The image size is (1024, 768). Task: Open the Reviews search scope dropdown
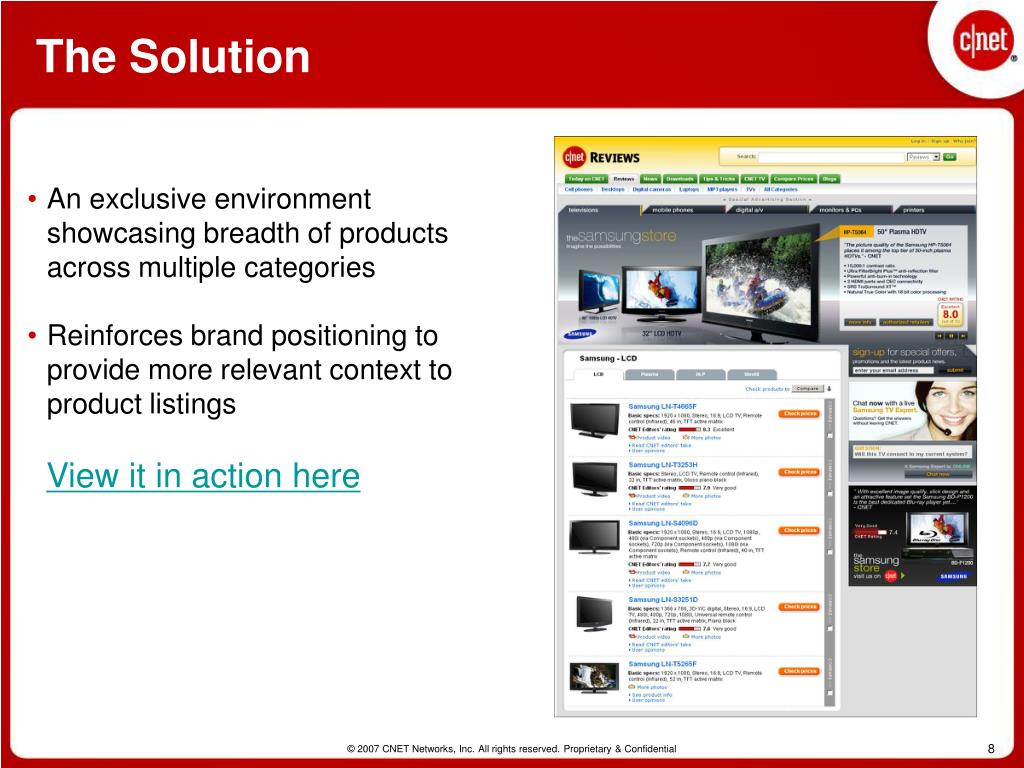[x=923, y=157]
